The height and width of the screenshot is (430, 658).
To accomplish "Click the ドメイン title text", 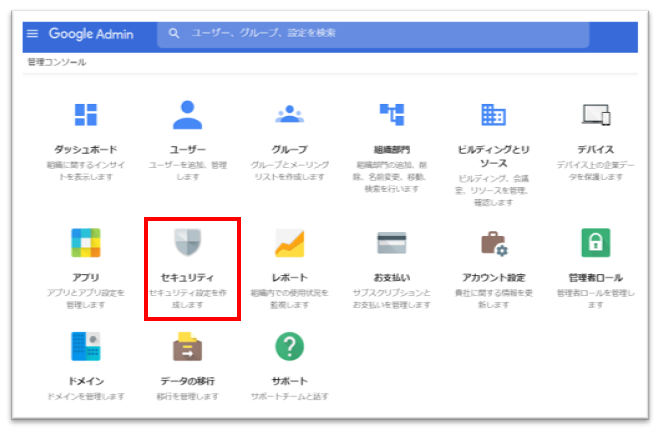I will coord(86,381).
